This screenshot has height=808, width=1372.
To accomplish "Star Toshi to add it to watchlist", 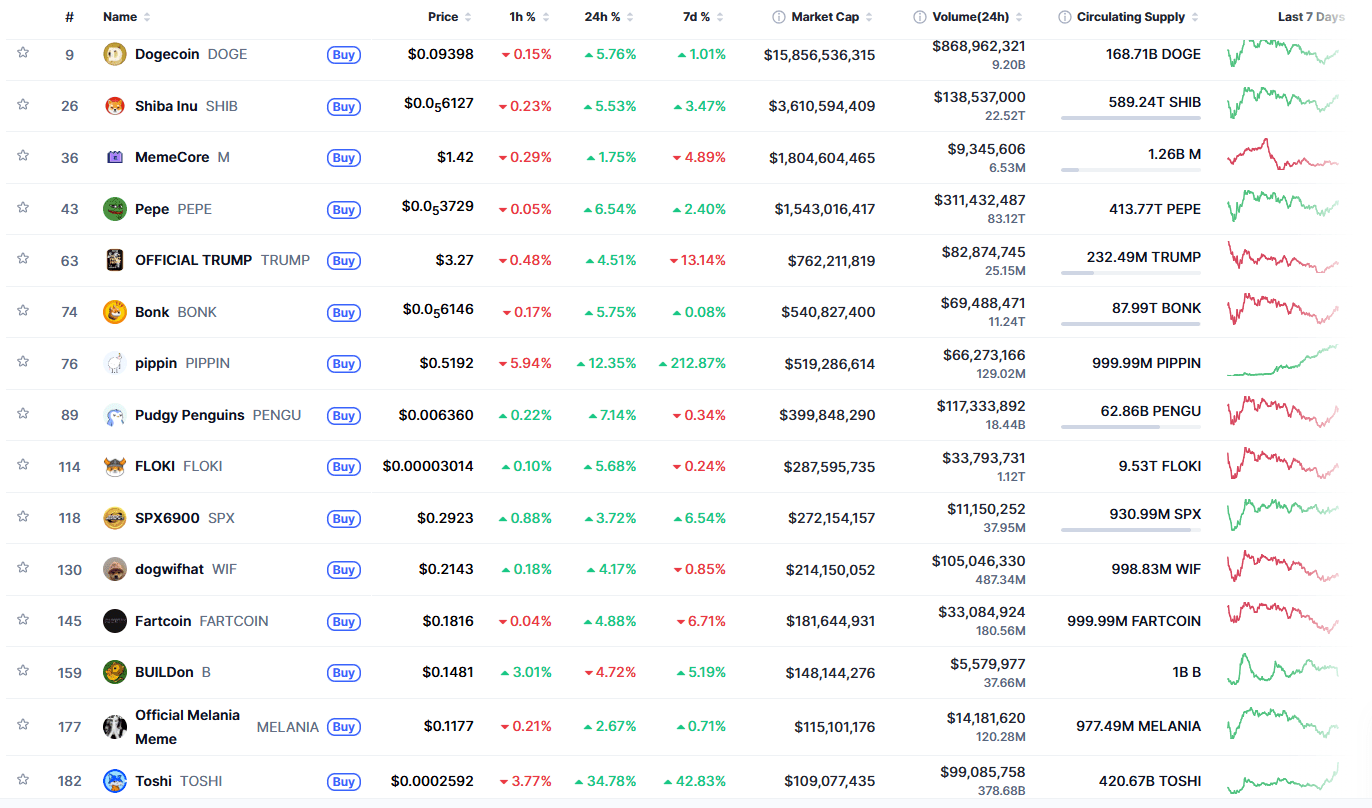I will point(22,781).
